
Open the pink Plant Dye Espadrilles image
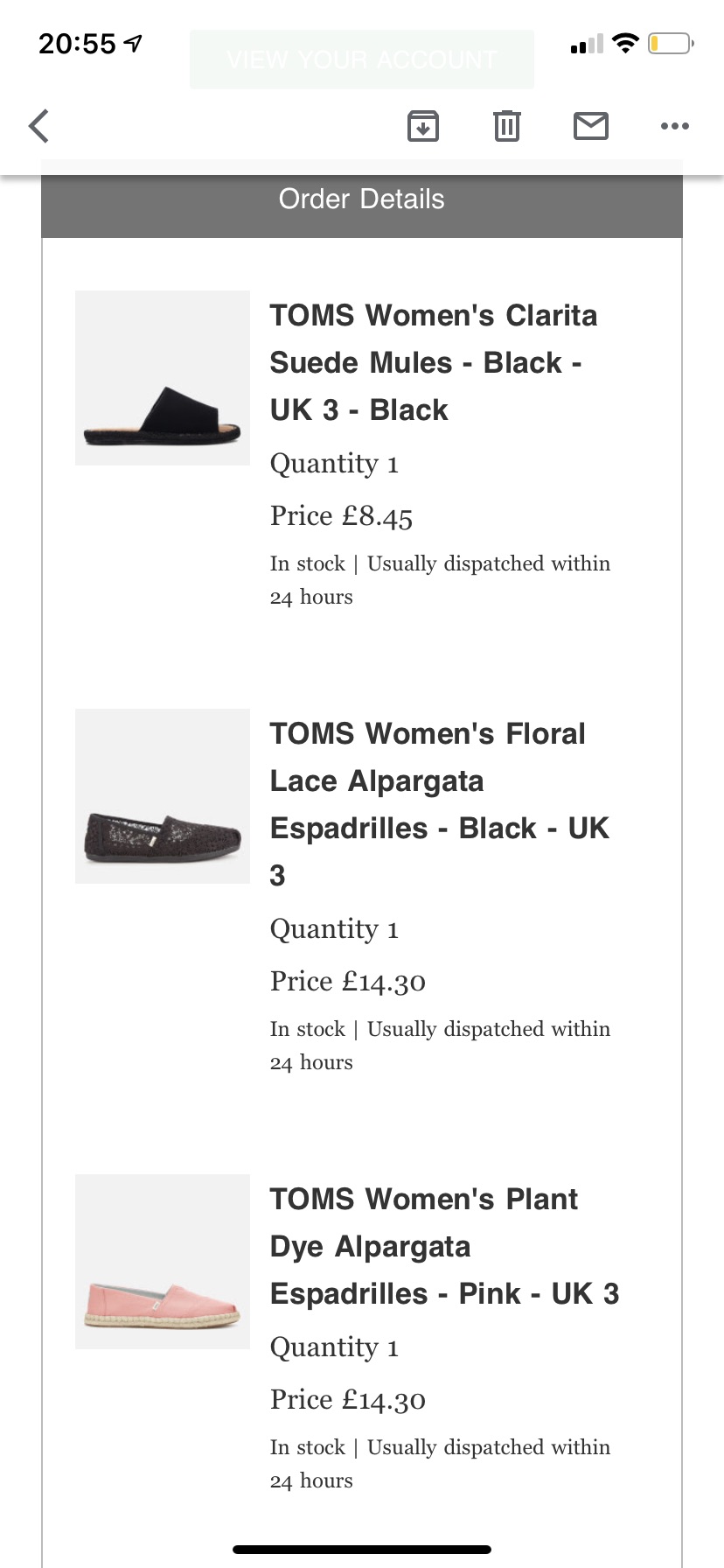[x=163, y=1262]
